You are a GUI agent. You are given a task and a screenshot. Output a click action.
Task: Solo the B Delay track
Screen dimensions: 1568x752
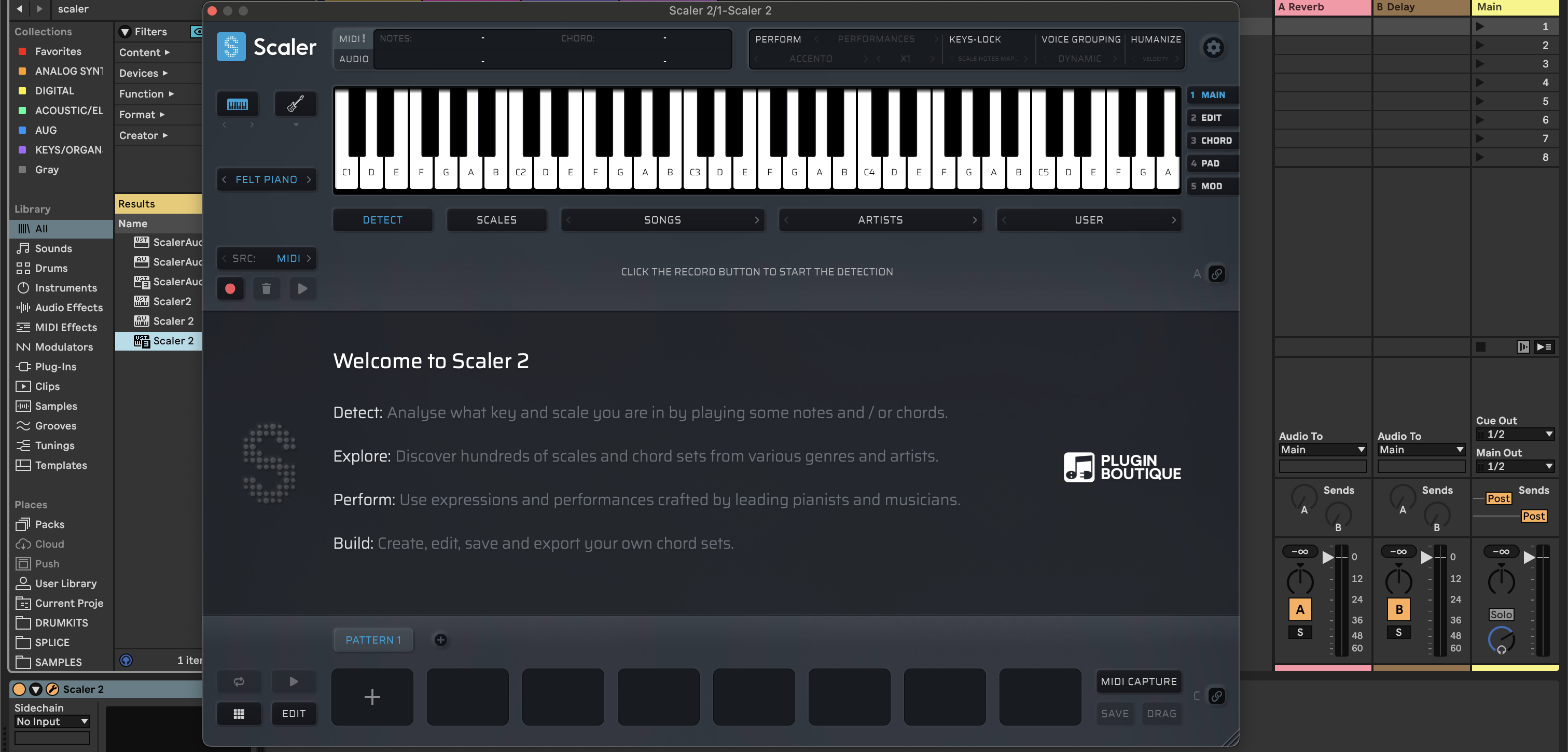[1398, 633]
